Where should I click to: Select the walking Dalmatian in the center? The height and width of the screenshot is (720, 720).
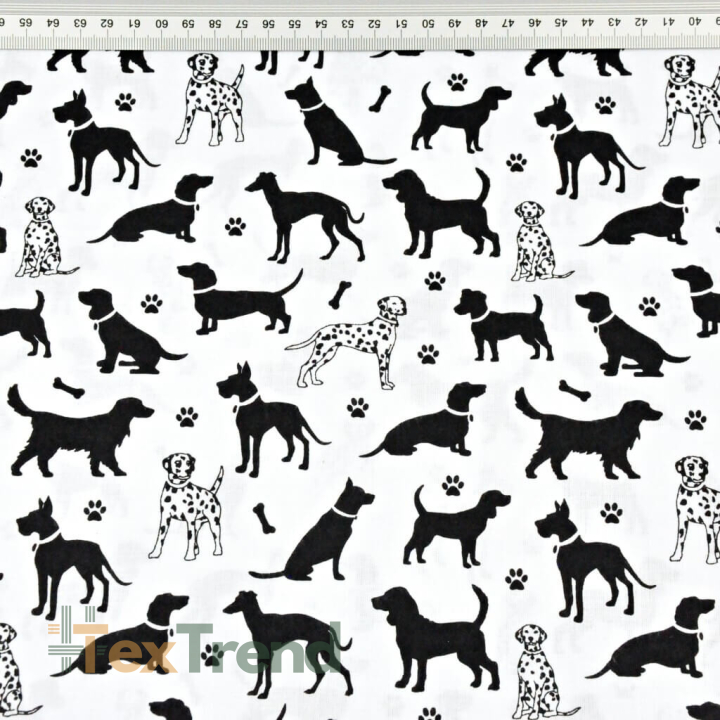pos(352,339)
